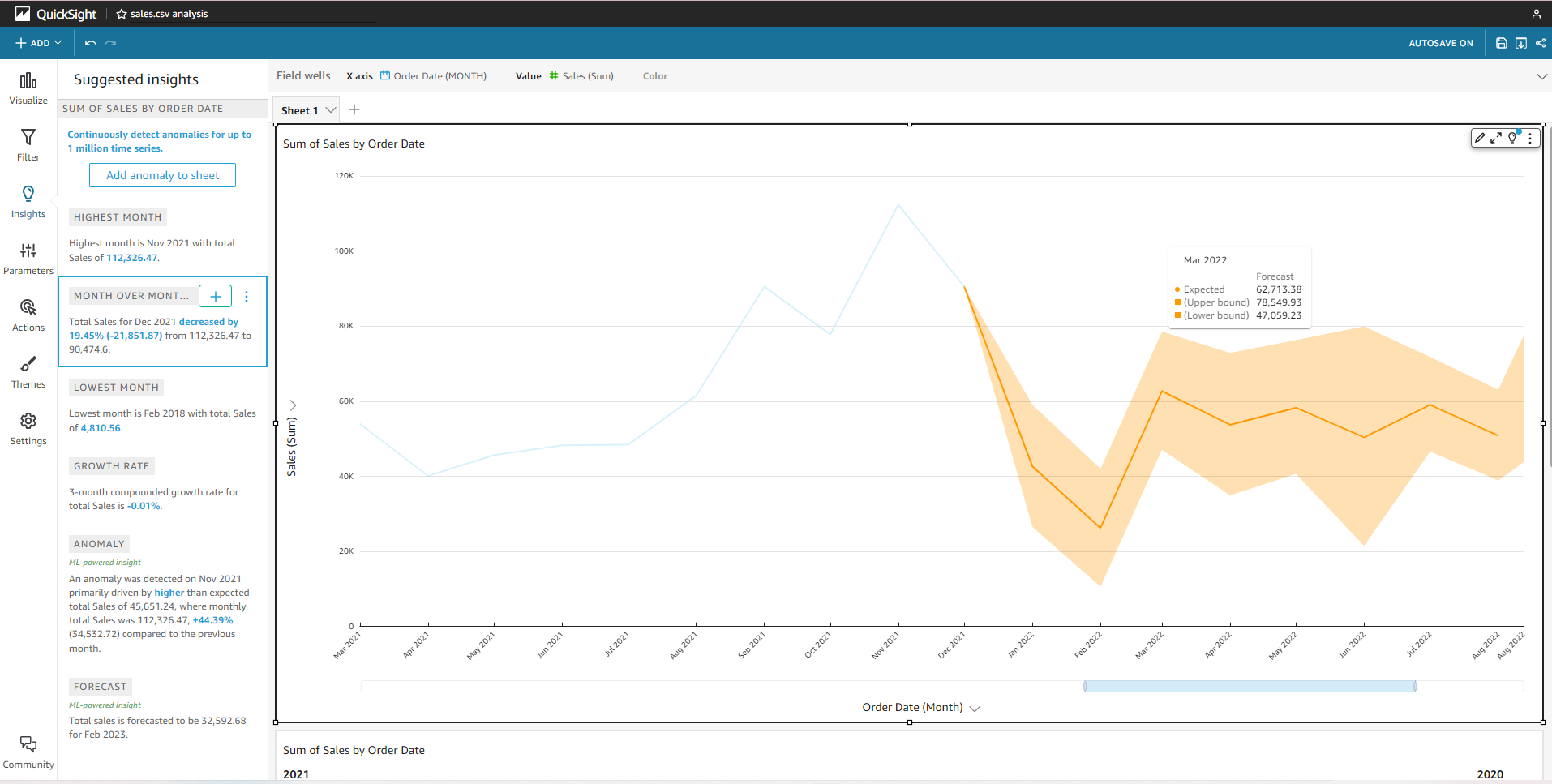Open Sheet 1 tab dropdown arrow

click(331, 110)
